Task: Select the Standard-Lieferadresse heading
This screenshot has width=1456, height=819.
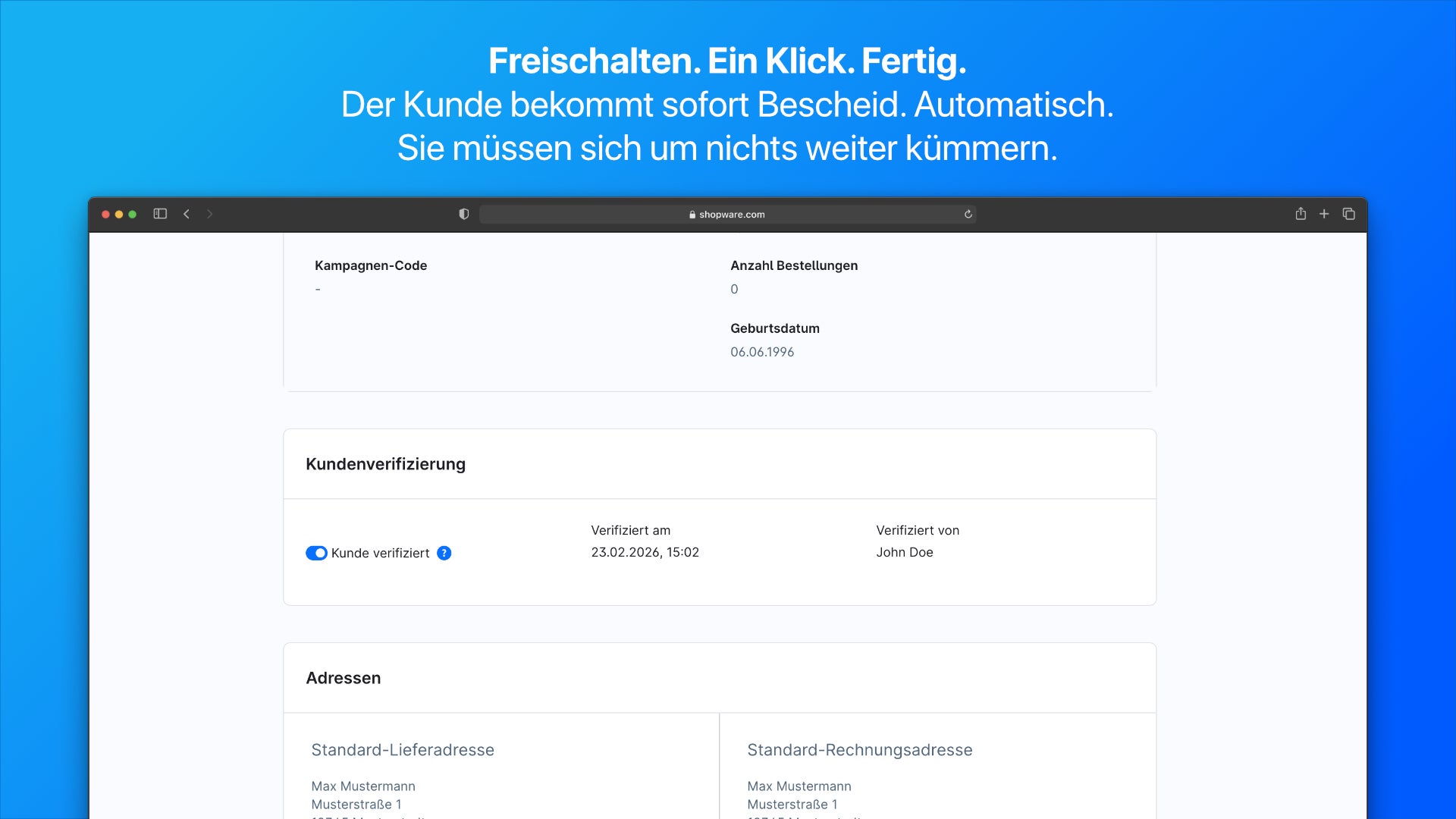Action: [x=402, y=750]
